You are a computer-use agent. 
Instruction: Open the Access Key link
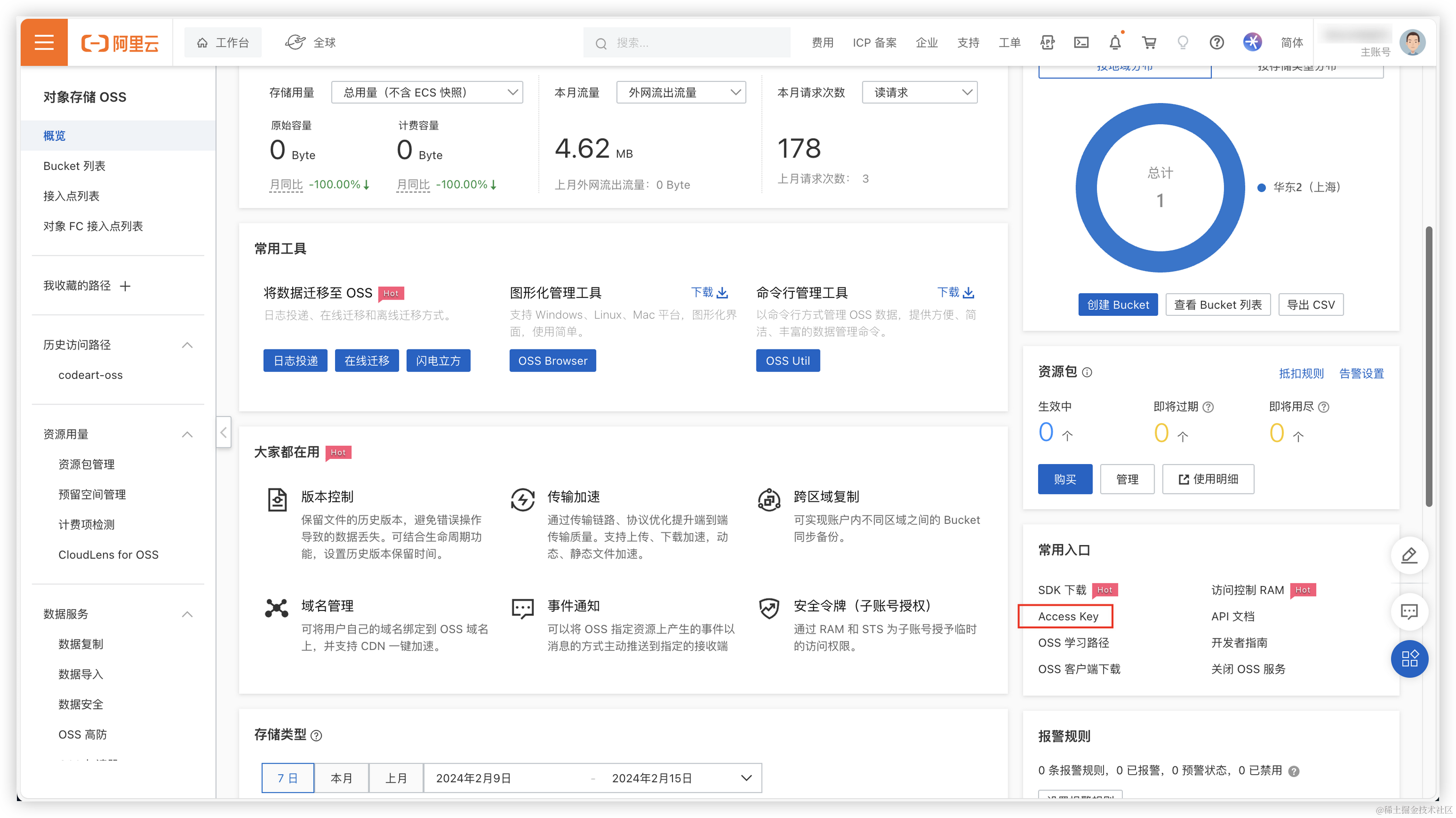(x=1068, y=616)
